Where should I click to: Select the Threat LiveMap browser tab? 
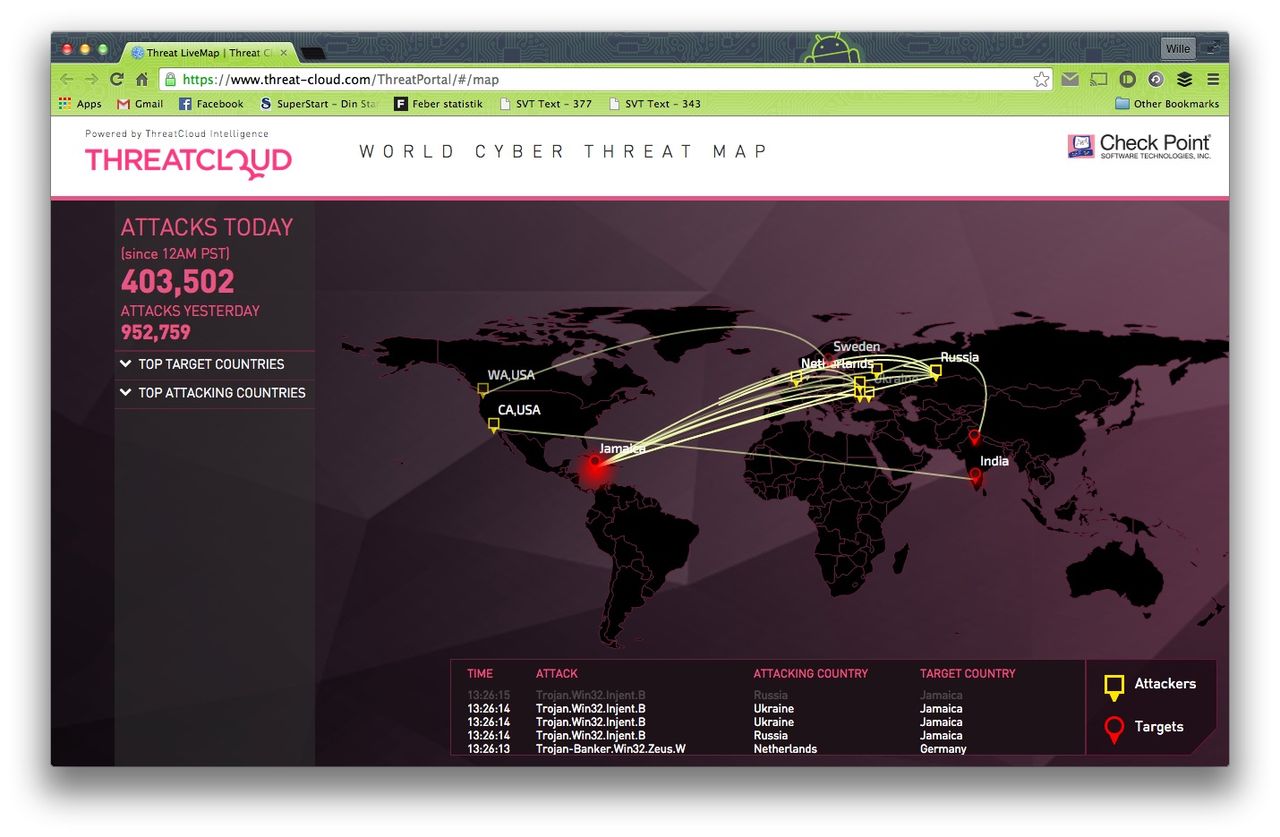click(x=205, y=53)
